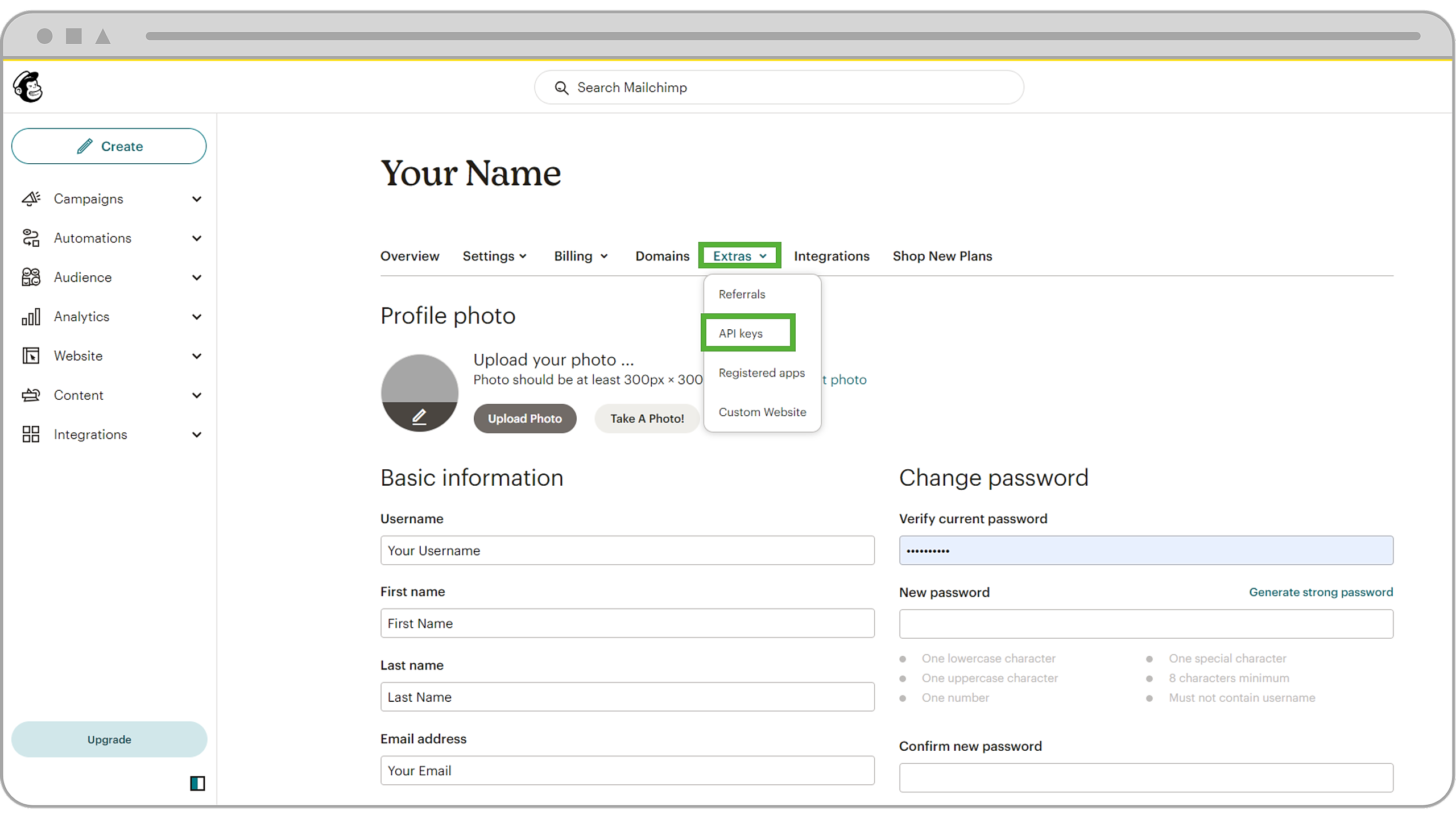1456x819 pixels.
Task: Click the Last name input field
Action: click(627, 697)
